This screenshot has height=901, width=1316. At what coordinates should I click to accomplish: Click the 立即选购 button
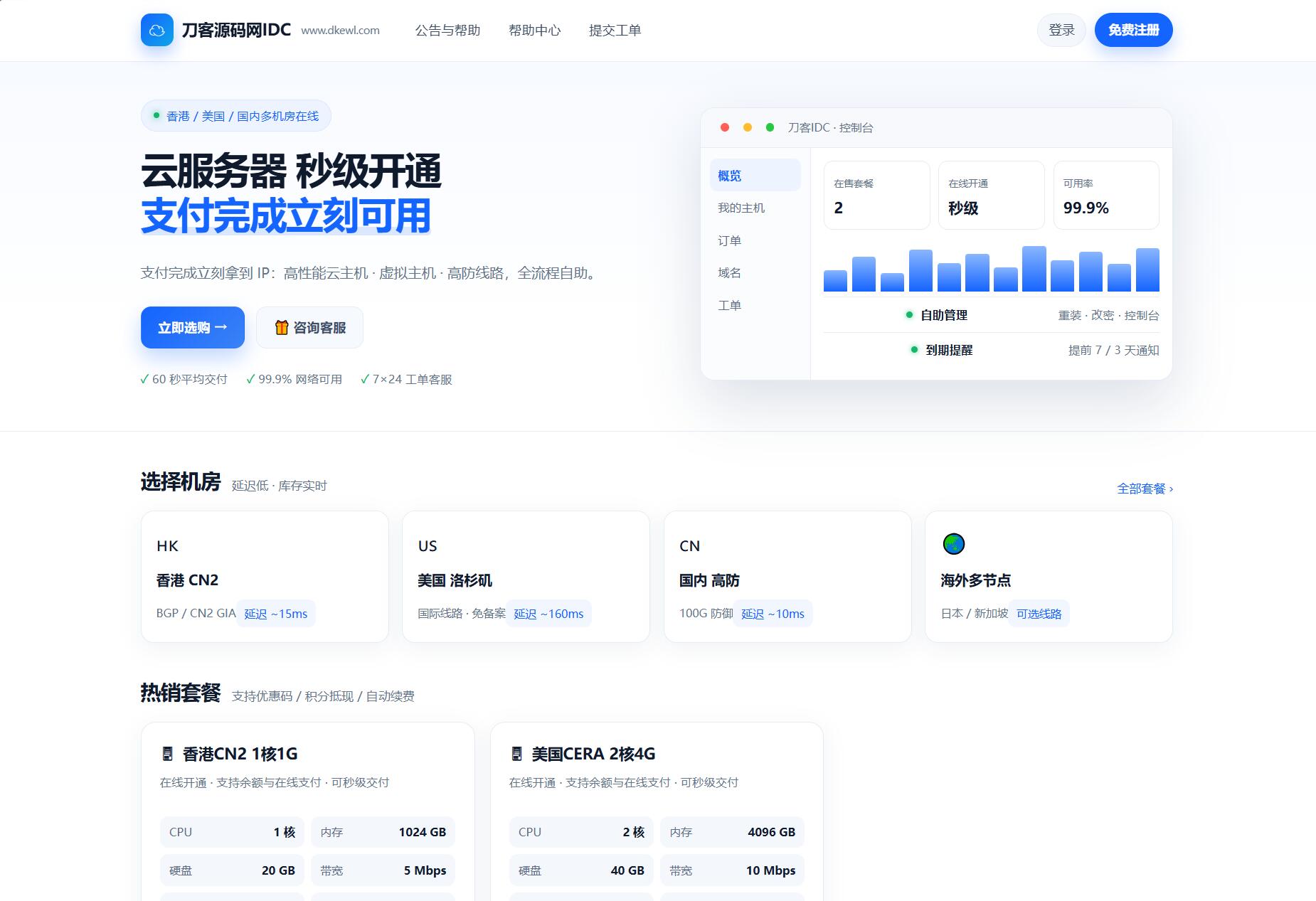193,327
